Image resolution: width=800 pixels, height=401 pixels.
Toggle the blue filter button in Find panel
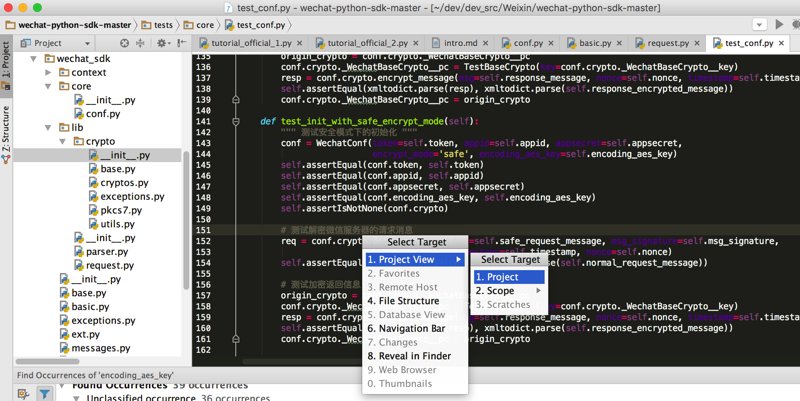[44, 394]
